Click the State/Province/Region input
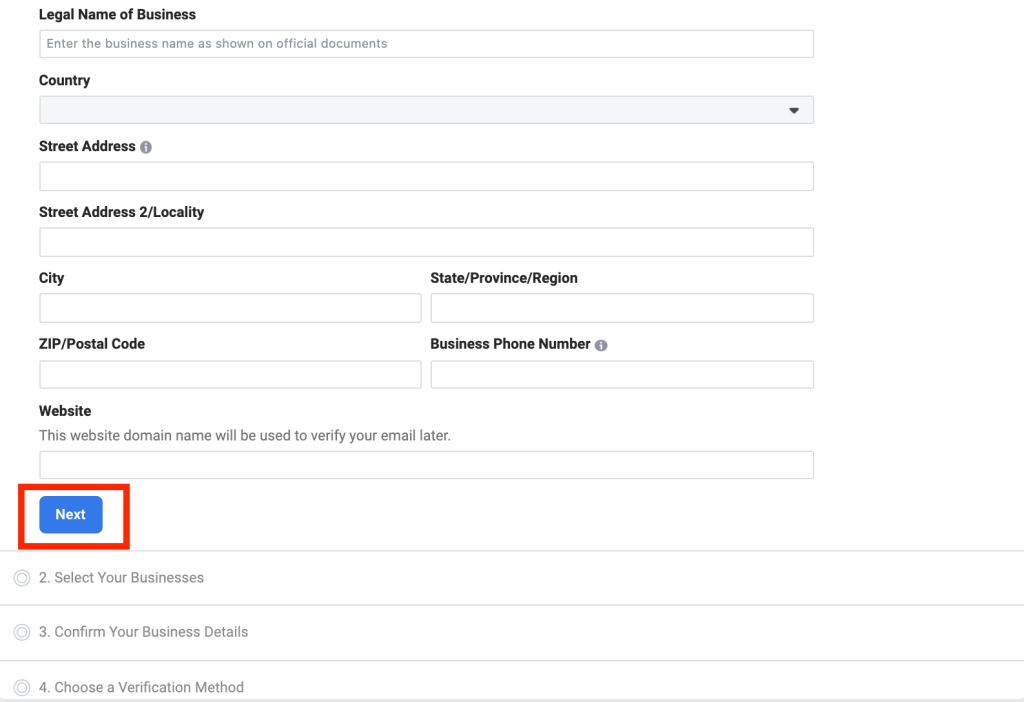1024x702 pixels. pyautogui.click(x=621, y=308)
